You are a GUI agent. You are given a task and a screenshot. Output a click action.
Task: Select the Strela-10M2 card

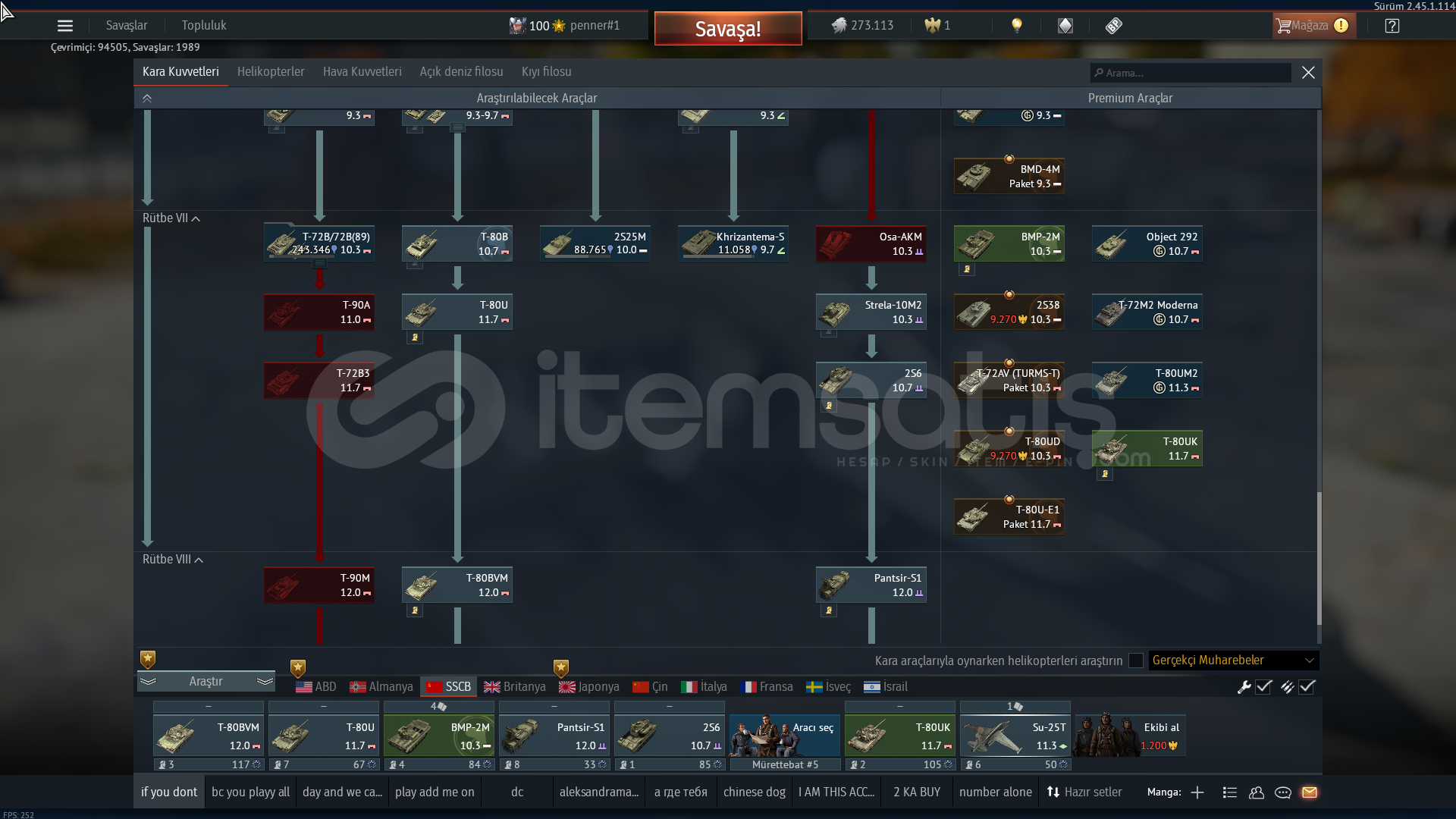pos(871,312)
